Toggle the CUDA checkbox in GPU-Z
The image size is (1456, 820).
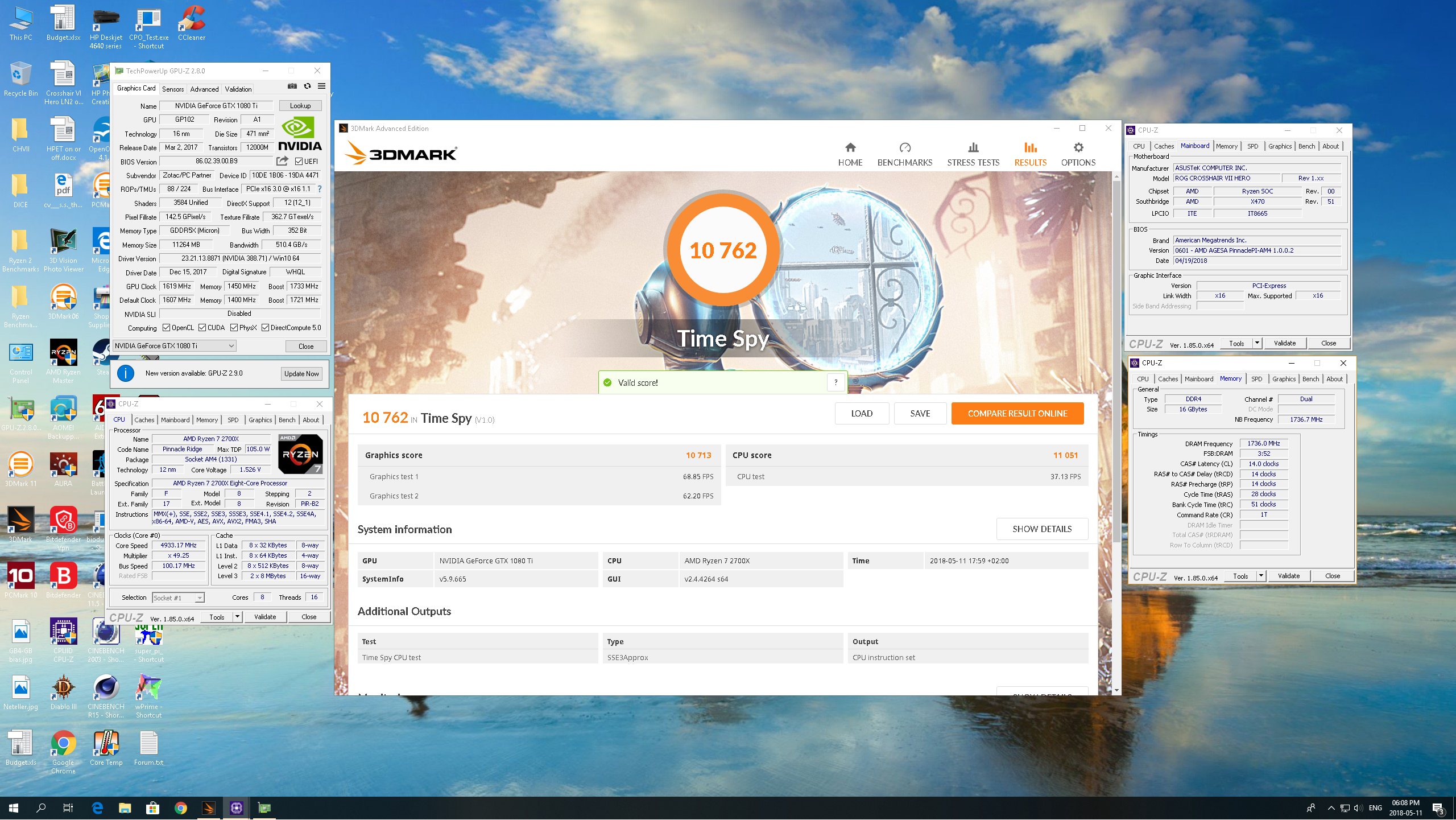[202, 328]
